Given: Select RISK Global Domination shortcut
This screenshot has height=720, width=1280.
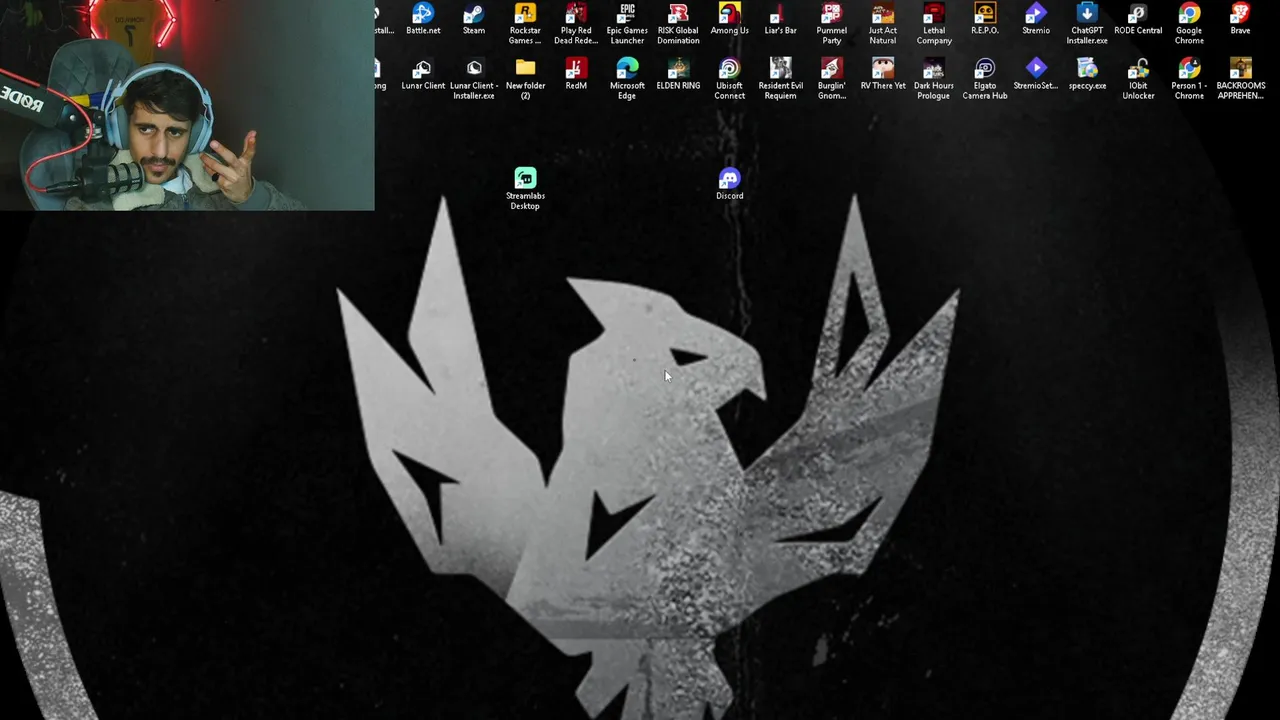Looking at the screenshot, I should [x=678, y=24].
